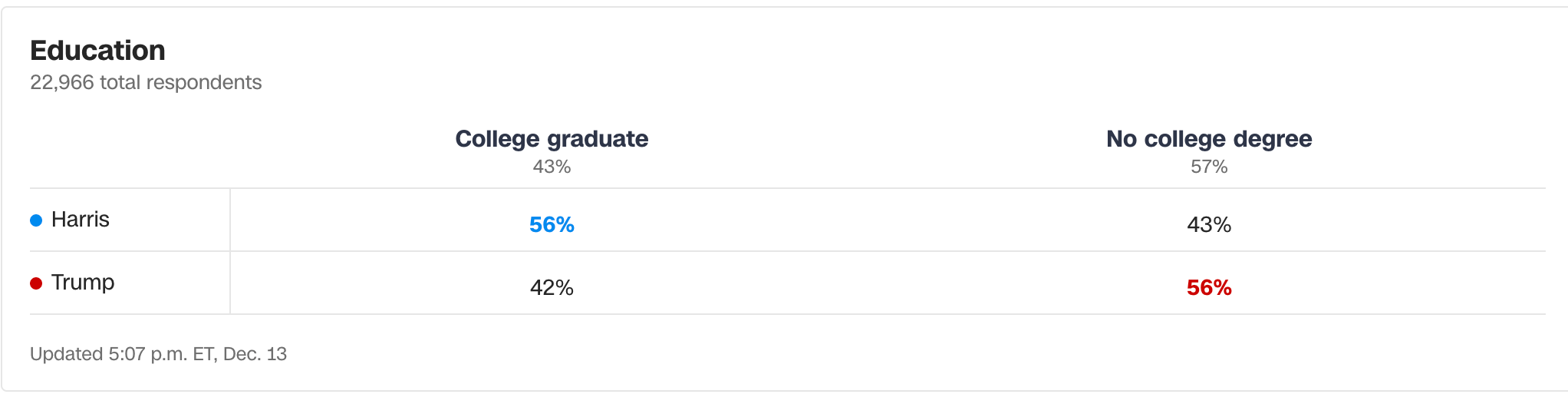Viewport: 1568px width, 404px height.
Task: Select the College graduate column header
Action: [552, 139]
